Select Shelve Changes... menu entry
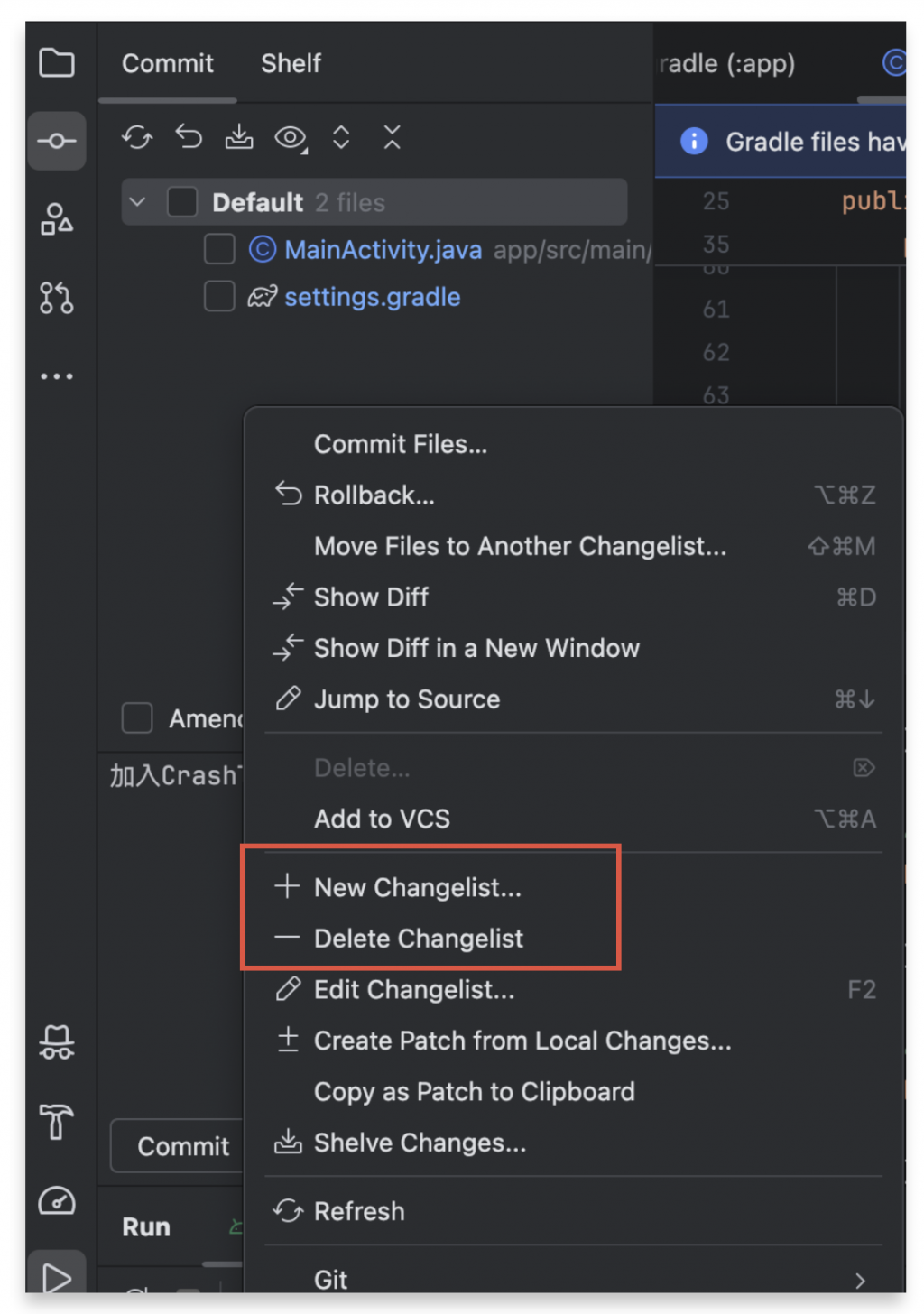This screenshot has height=1314, width=924. point(419,1143)
